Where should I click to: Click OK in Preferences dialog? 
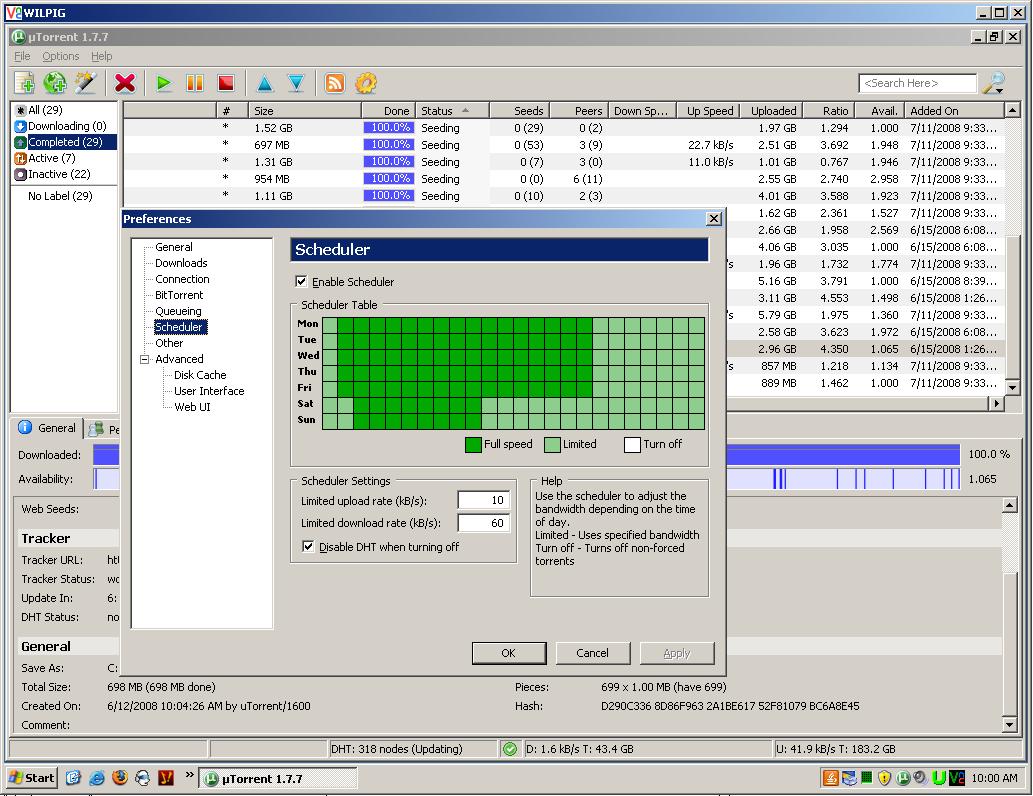pos(509,653)
